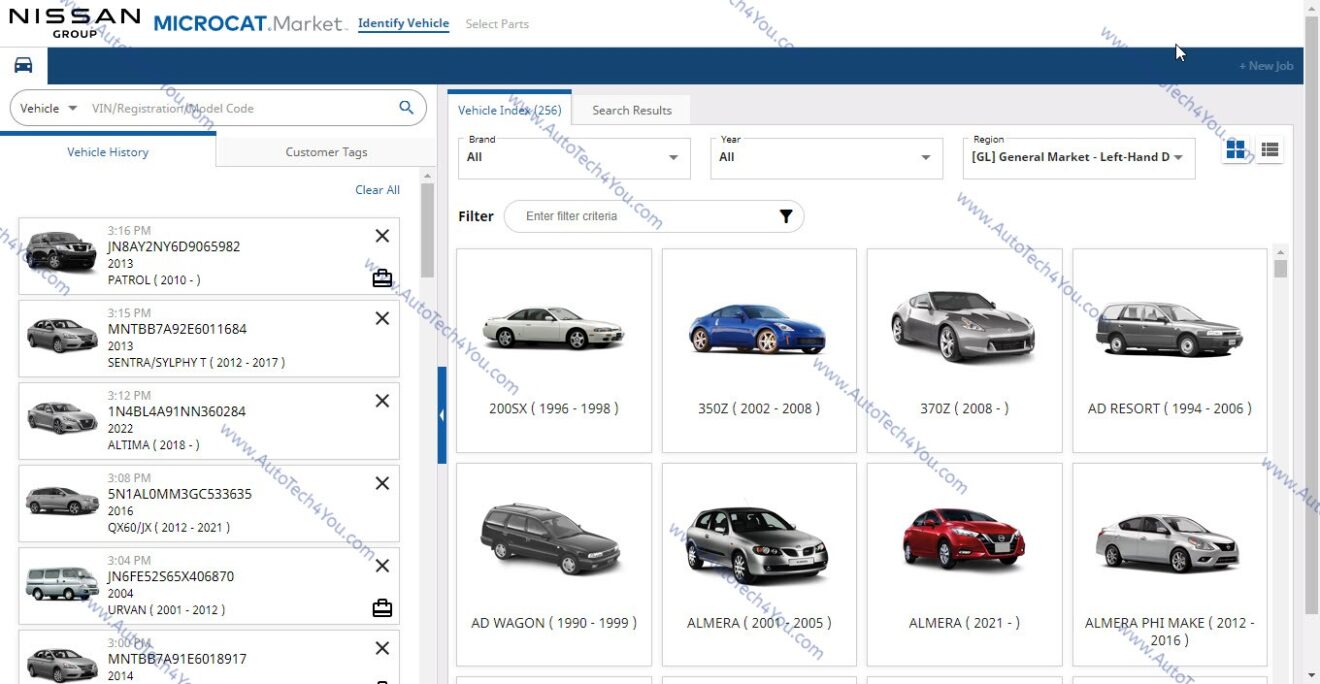
Task: Select the AD RESORT (1994 - 2006) card
Action: click(x=1170, y=351)
